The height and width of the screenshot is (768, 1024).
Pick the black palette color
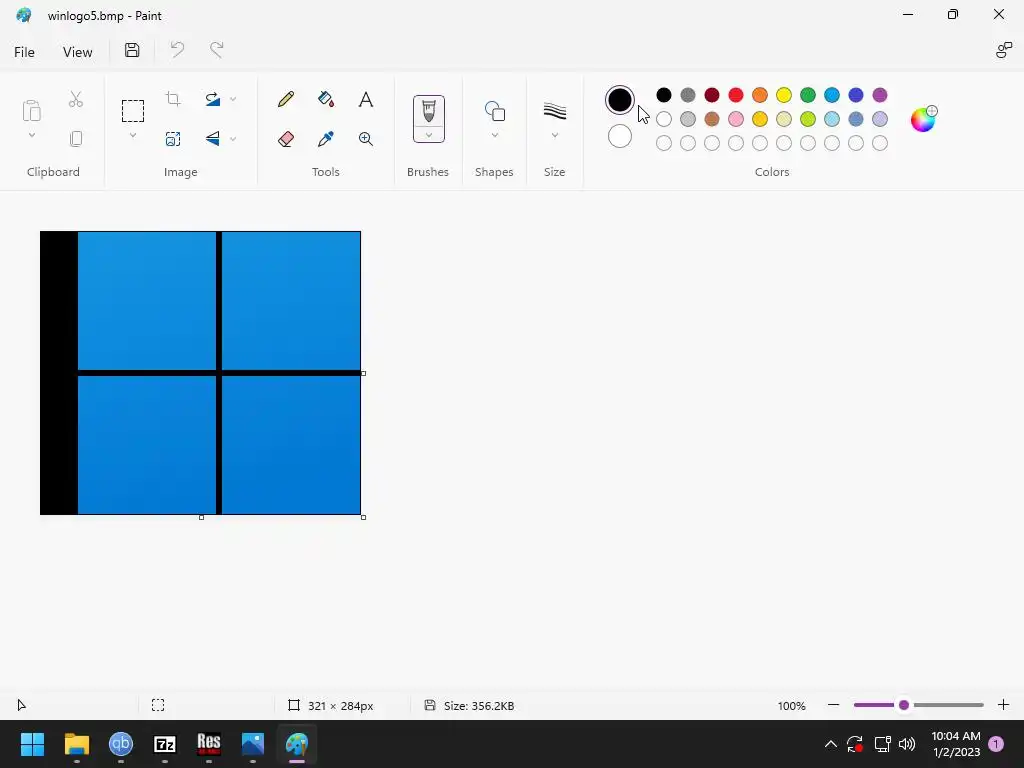pyautogui.click(x=664, y=95)
